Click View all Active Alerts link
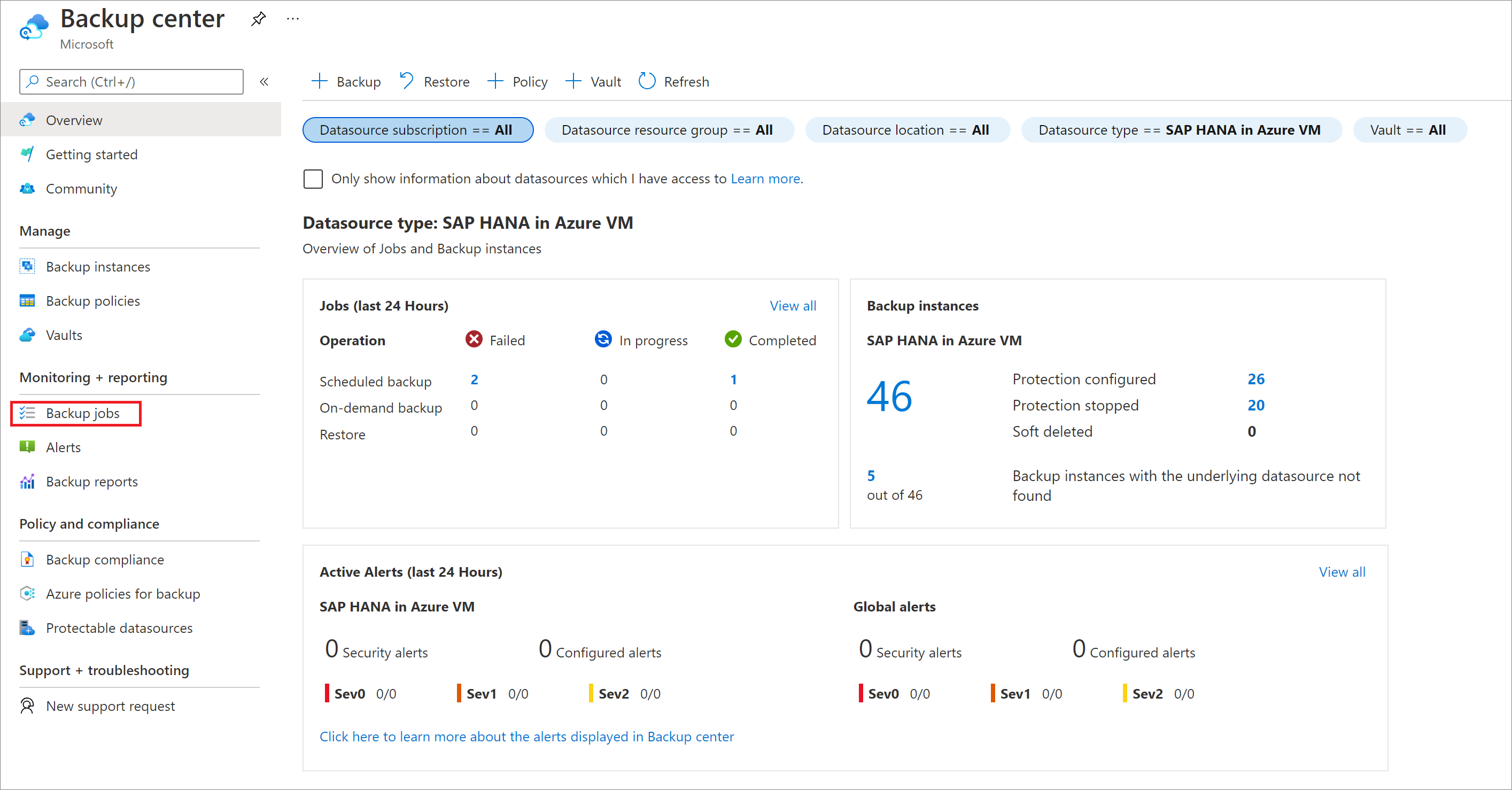Viewport: 1512px width, 790px height. 1342,571
